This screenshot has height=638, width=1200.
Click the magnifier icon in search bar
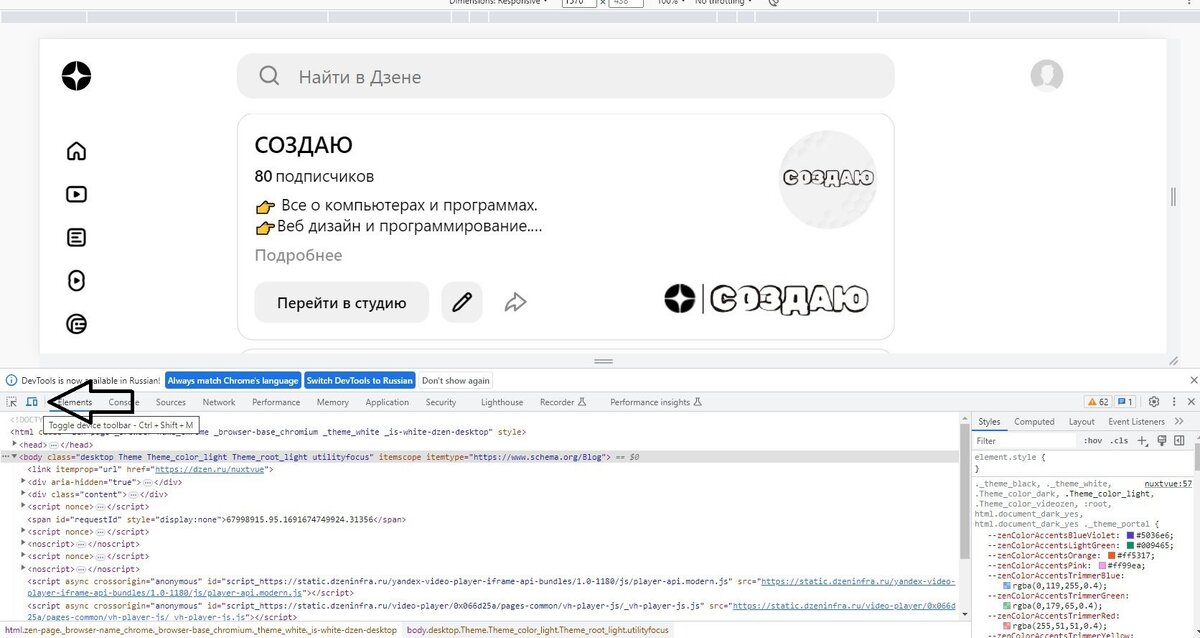pos(269,76)
